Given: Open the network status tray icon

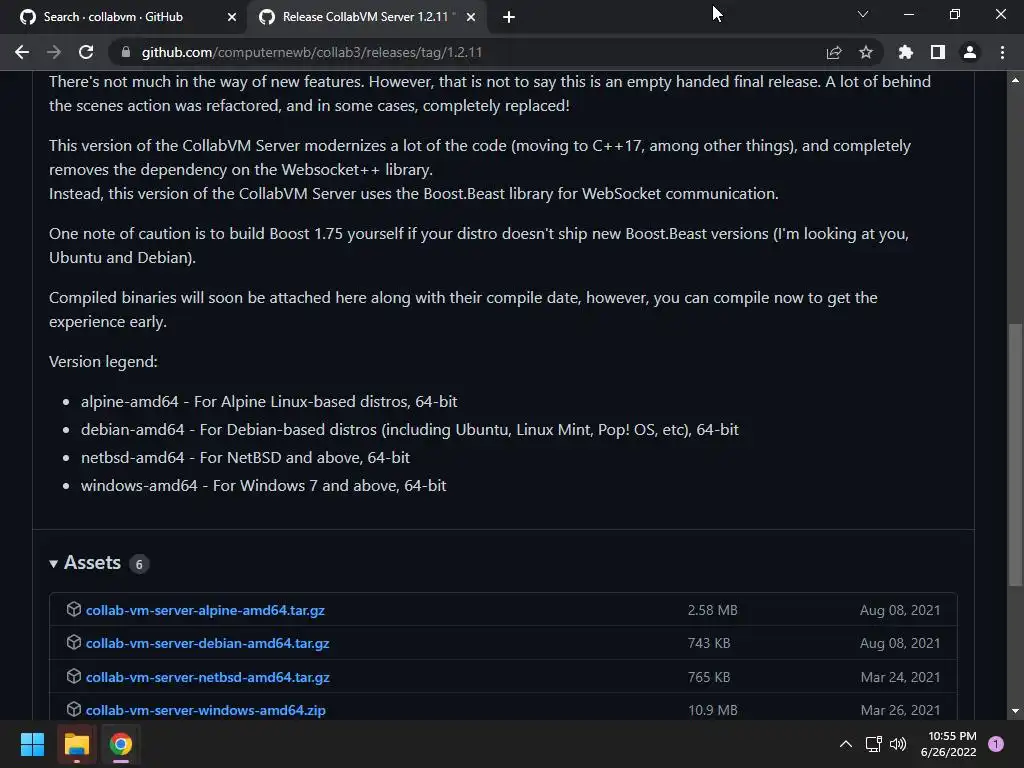Looking at the screenshot, I should click(x=873, y=744).
